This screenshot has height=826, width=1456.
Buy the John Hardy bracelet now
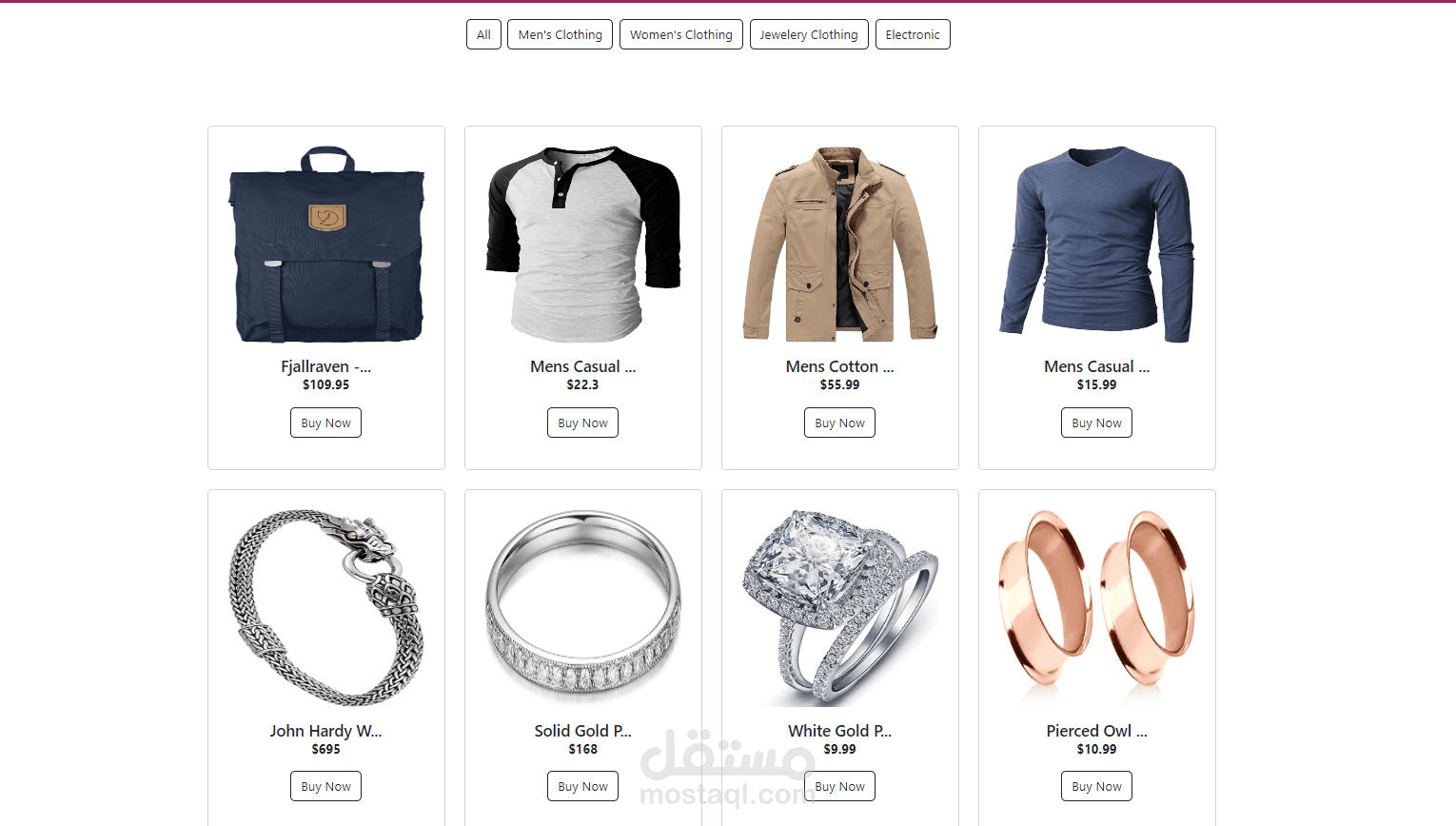pos(325,786)
